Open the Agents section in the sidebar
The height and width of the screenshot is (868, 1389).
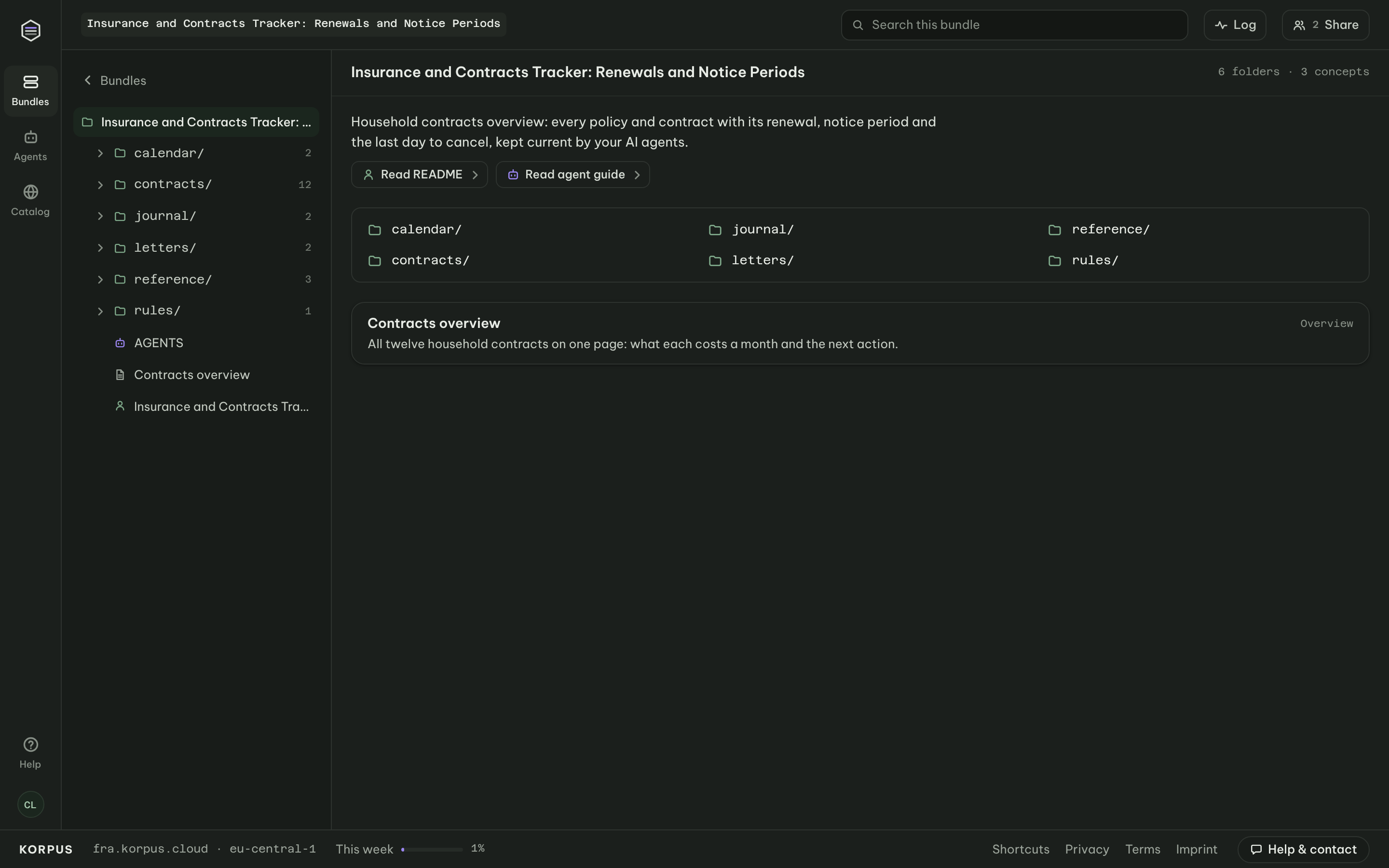point(30,146)
